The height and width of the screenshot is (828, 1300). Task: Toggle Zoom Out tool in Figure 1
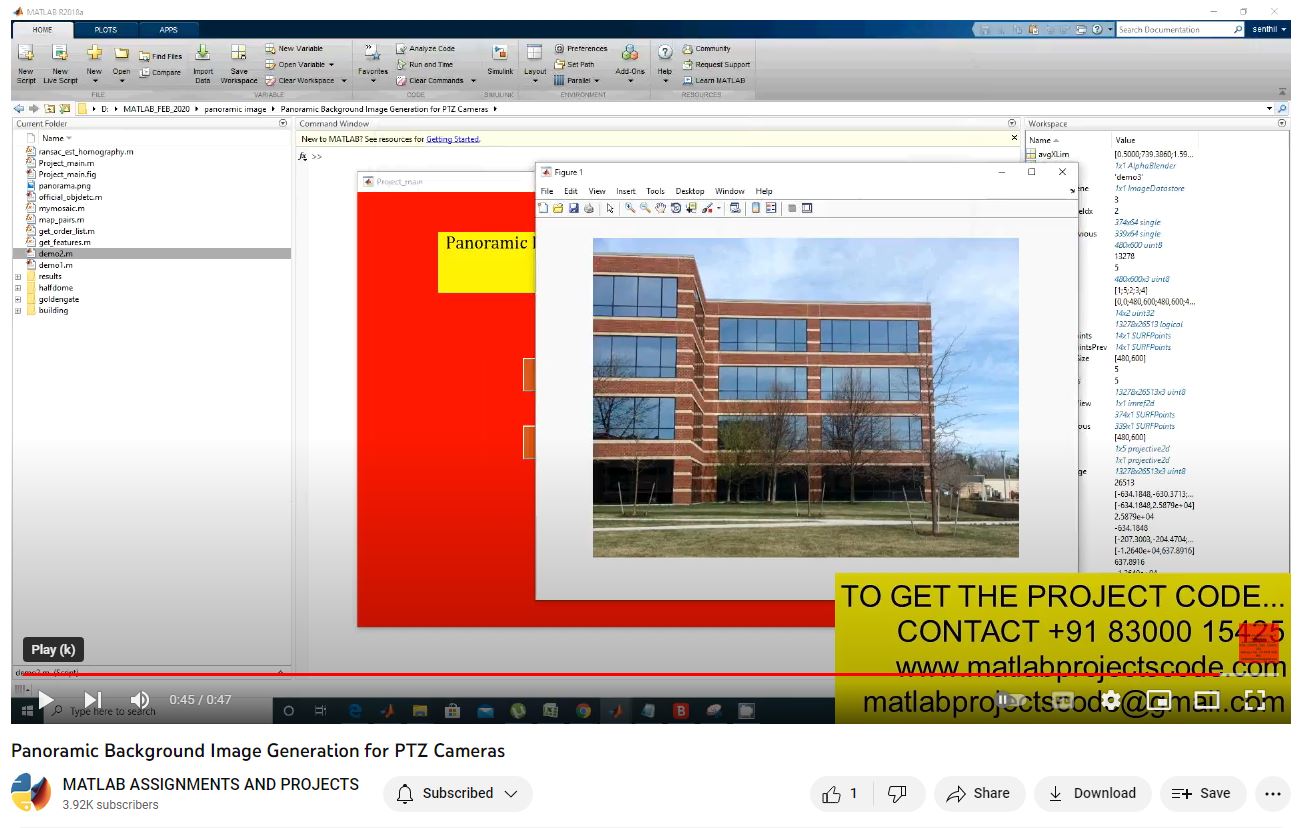point(645,208)
